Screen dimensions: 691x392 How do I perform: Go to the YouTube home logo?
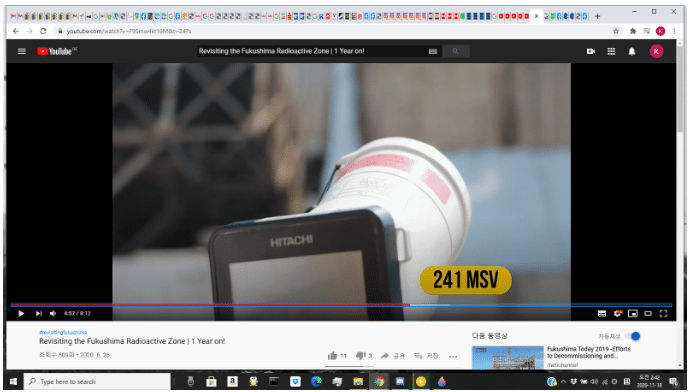pos(56,51)
